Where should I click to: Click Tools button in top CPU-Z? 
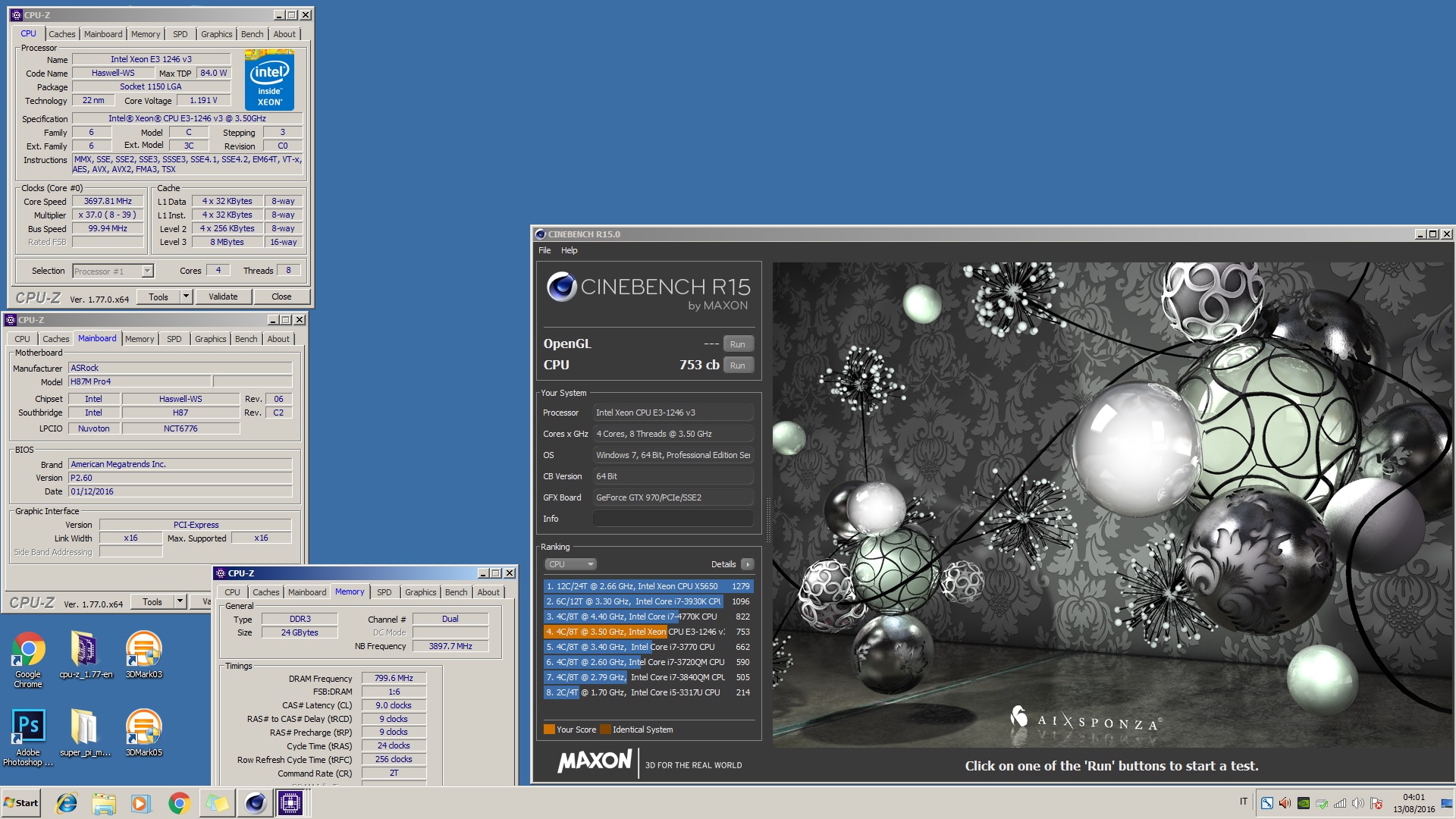(x=158, y=297)
